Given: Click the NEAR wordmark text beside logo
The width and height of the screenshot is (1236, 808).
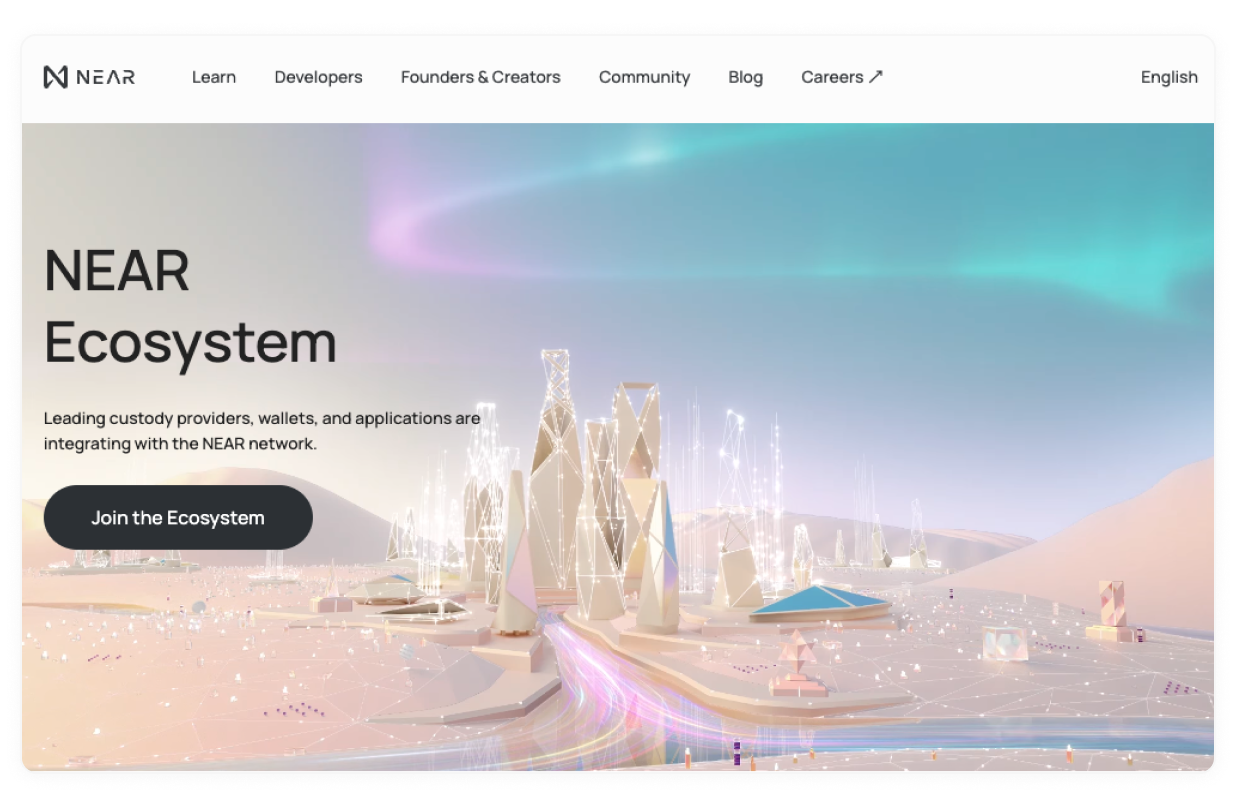Looking at the screenshot, I should click(x=105, y=77).
